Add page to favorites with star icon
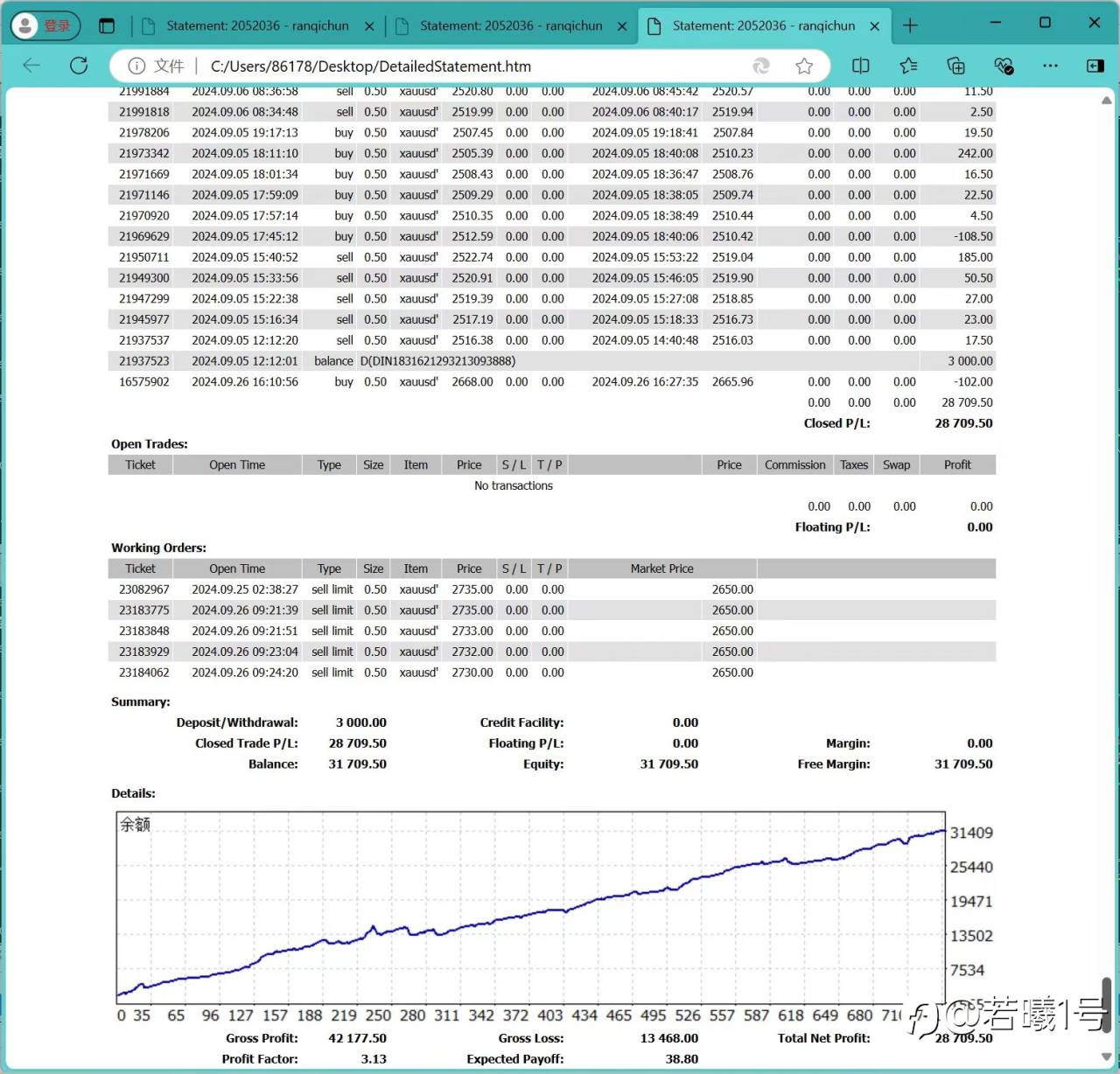This screenshot has width=1120, height=1074. click(x=804, y=66)
